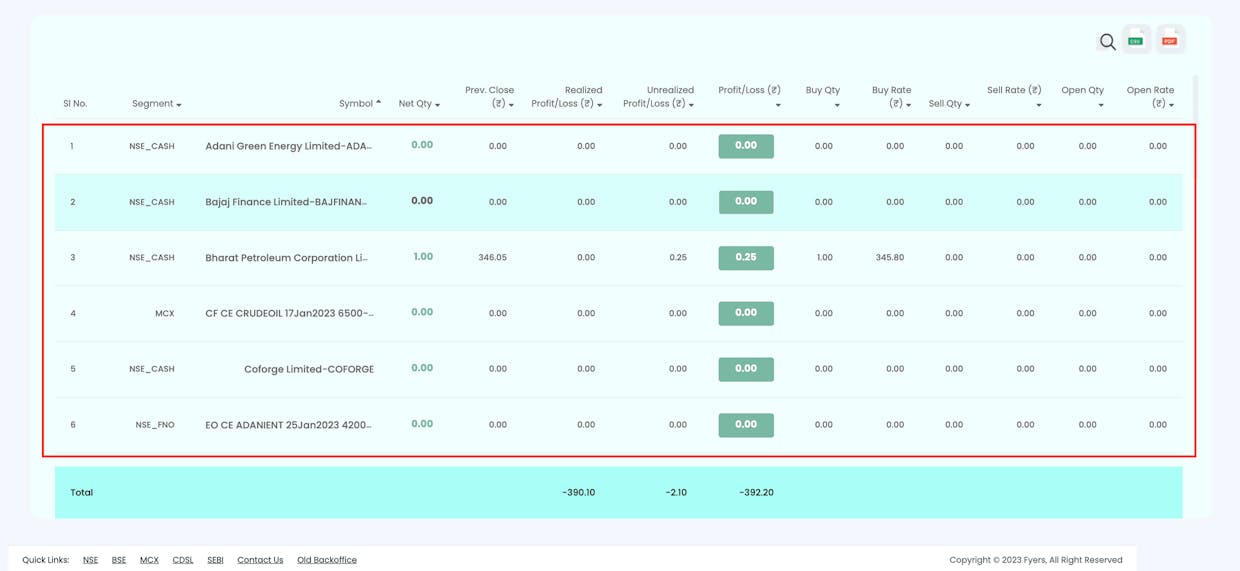Click CRUDEOIL row profit/loss badge

point(746,313)
